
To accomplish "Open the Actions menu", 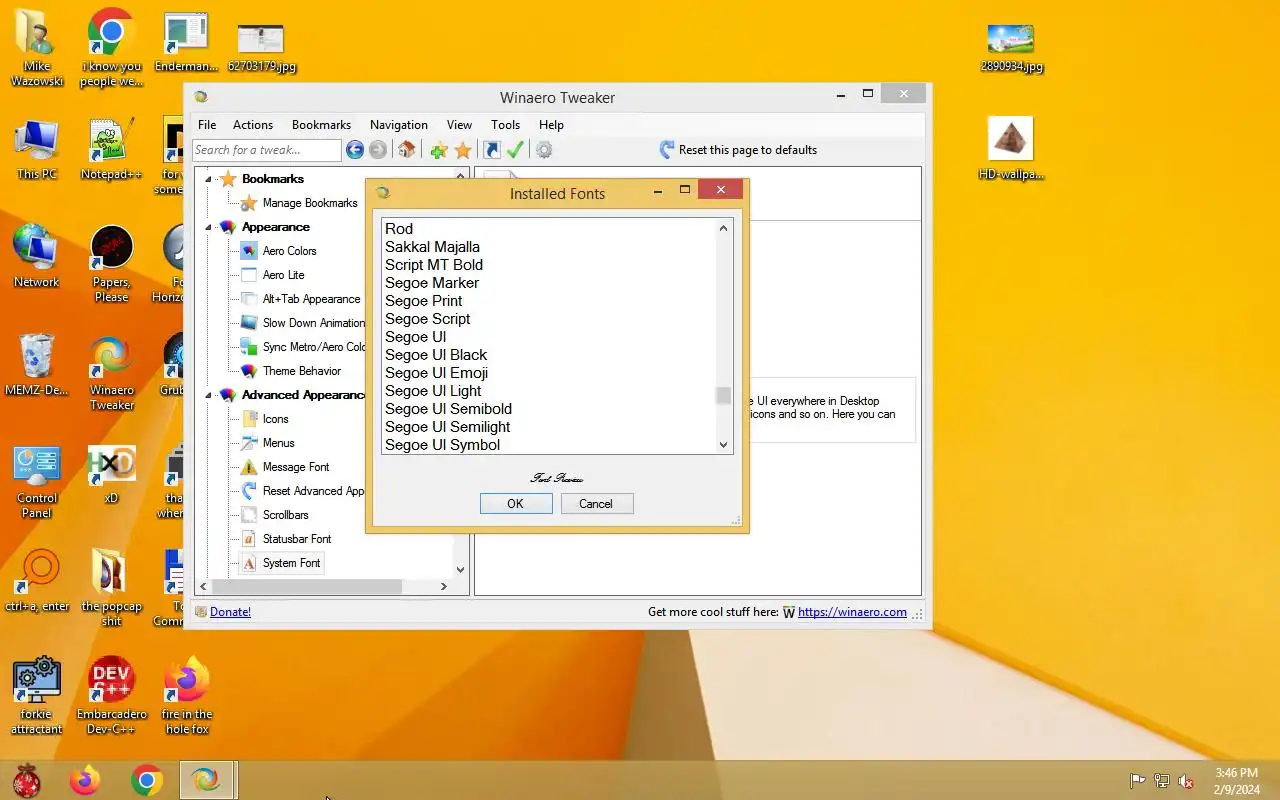I will coord(253,125).
